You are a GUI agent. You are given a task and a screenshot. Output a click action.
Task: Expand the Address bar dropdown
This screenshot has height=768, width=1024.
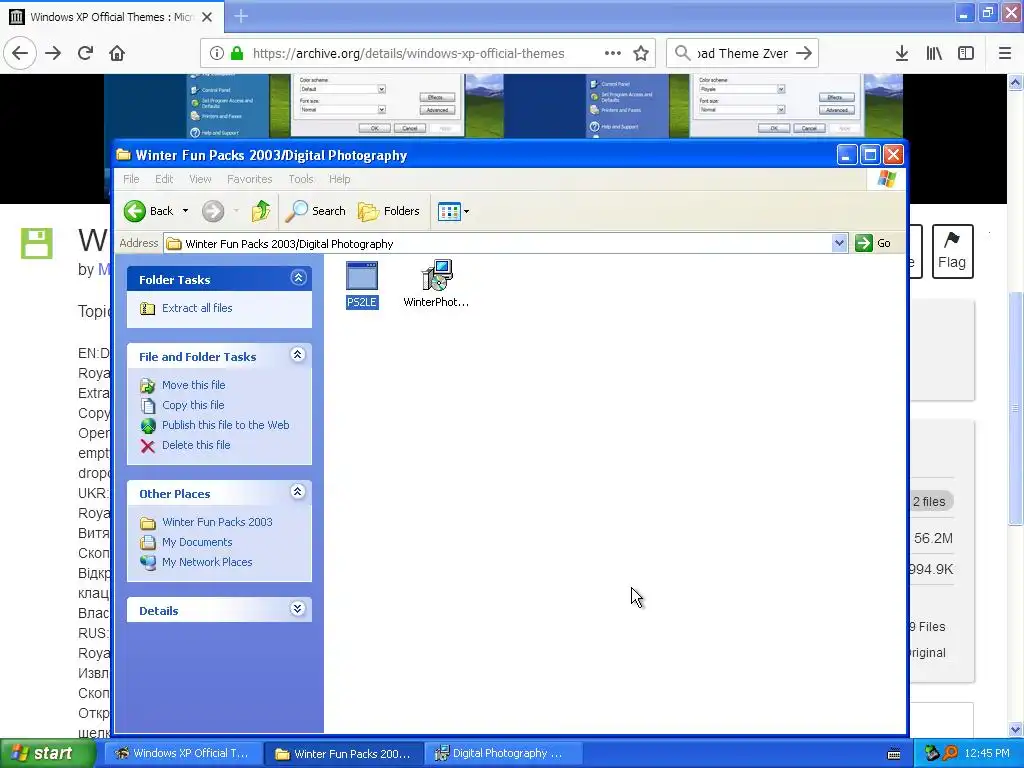coord(839,243)
